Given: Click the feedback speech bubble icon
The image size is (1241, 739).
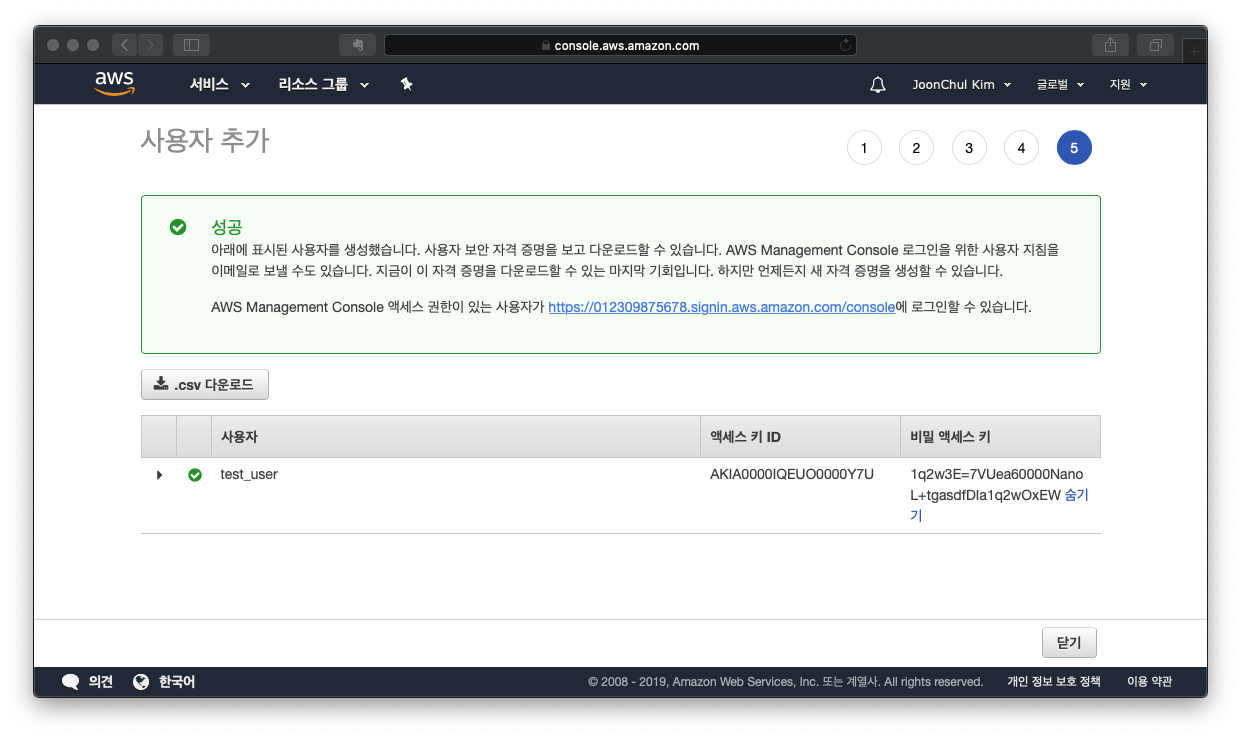Looking at the screenshot, I should click(70, 682).
